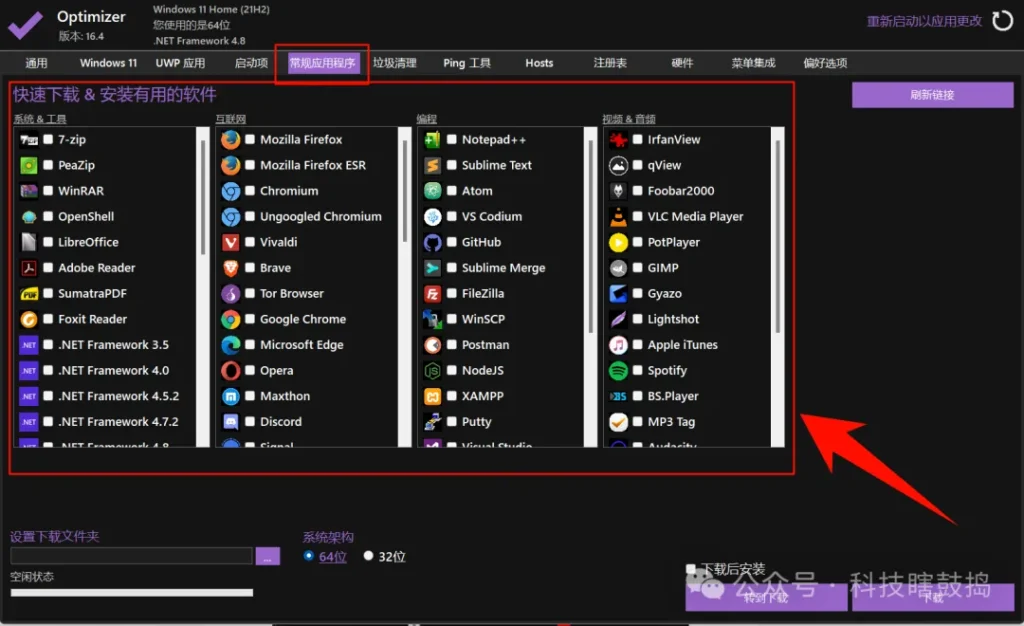
Task: Click the Sublime Merge label
Action: tap(504, 268)
